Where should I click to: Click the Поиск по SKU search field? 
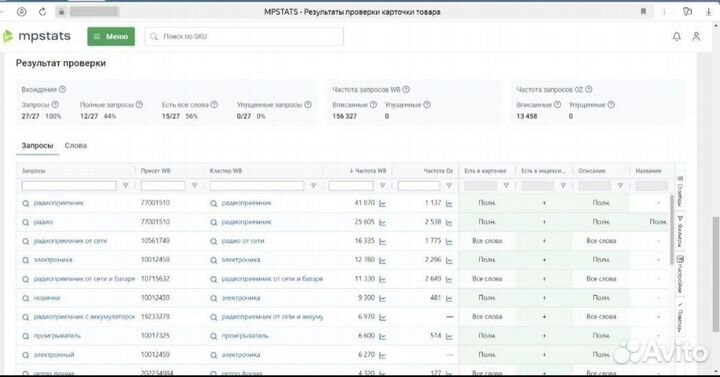(244, 36)
